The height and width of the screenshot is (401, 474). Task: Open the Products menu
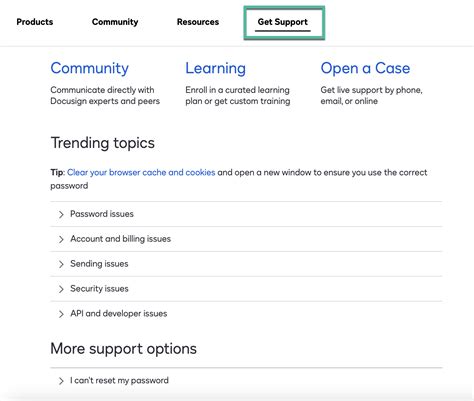pos(35,22)
